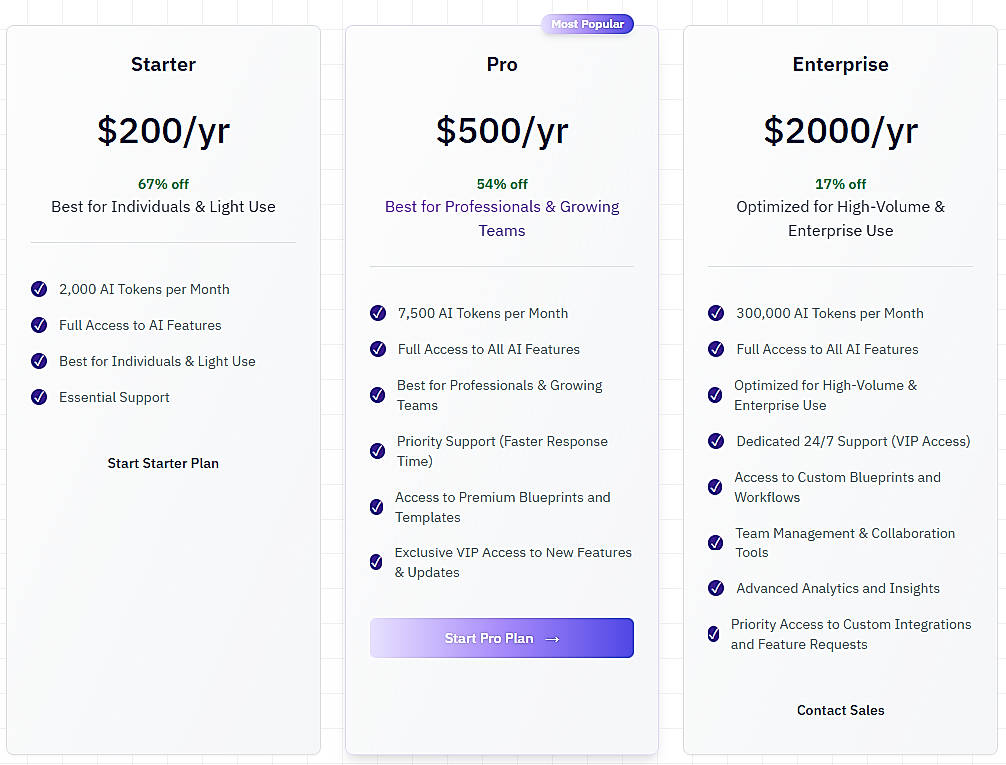Click the Contact Sales link
The image size is (1006, 765).
840,710
